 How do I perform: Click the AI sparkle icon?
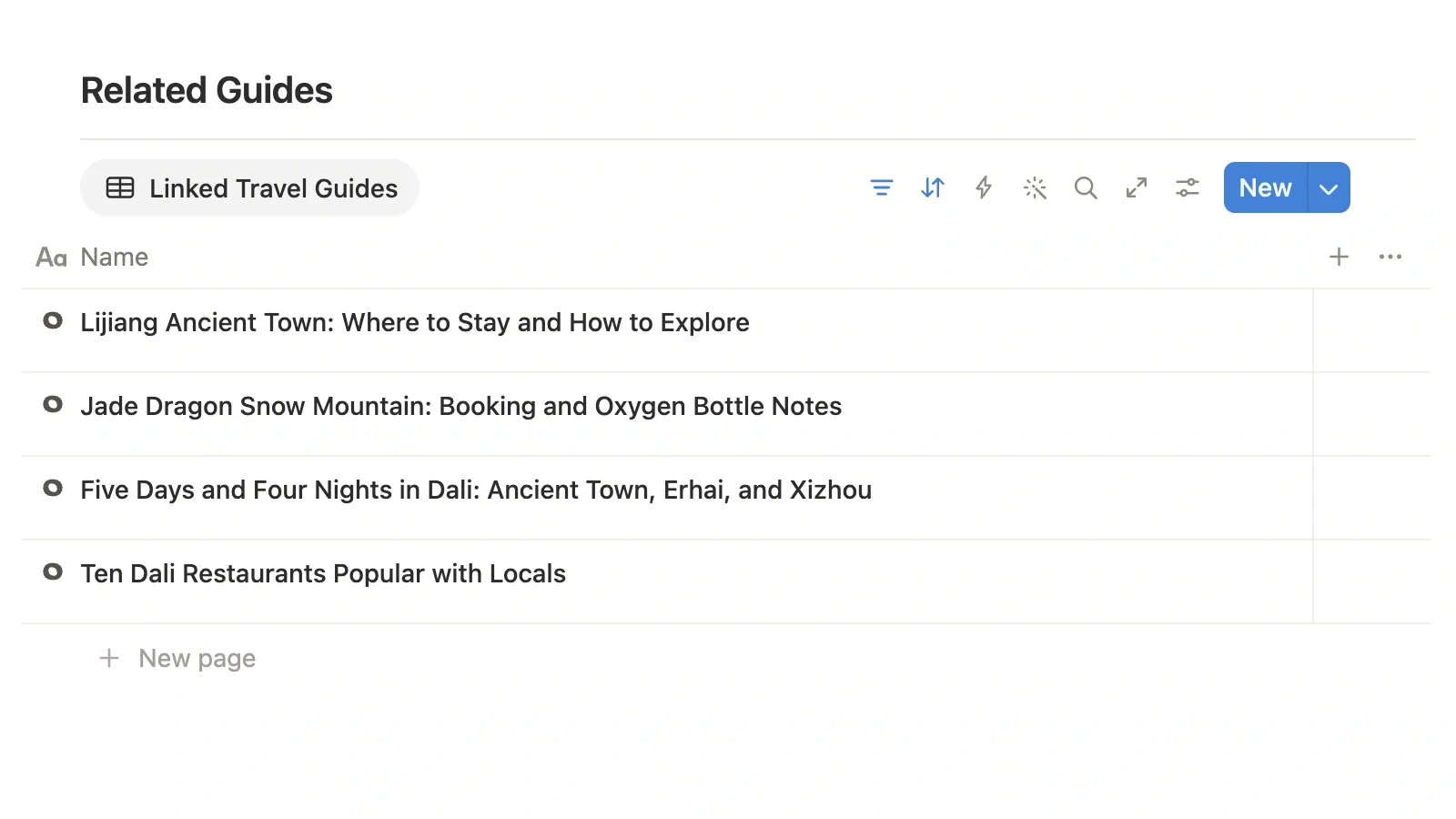click(x=1035, y=187)
